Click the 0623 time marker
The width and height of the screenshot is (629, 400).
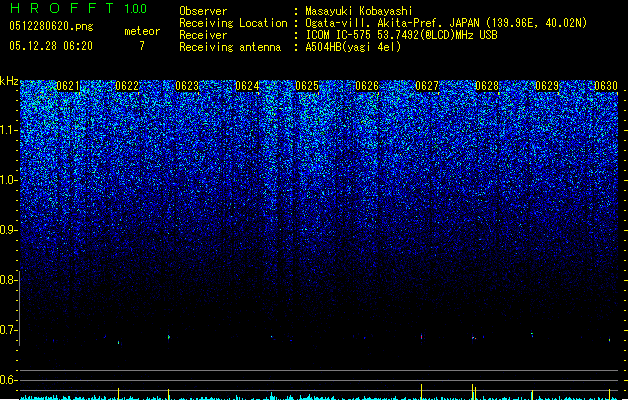(187, 86)
